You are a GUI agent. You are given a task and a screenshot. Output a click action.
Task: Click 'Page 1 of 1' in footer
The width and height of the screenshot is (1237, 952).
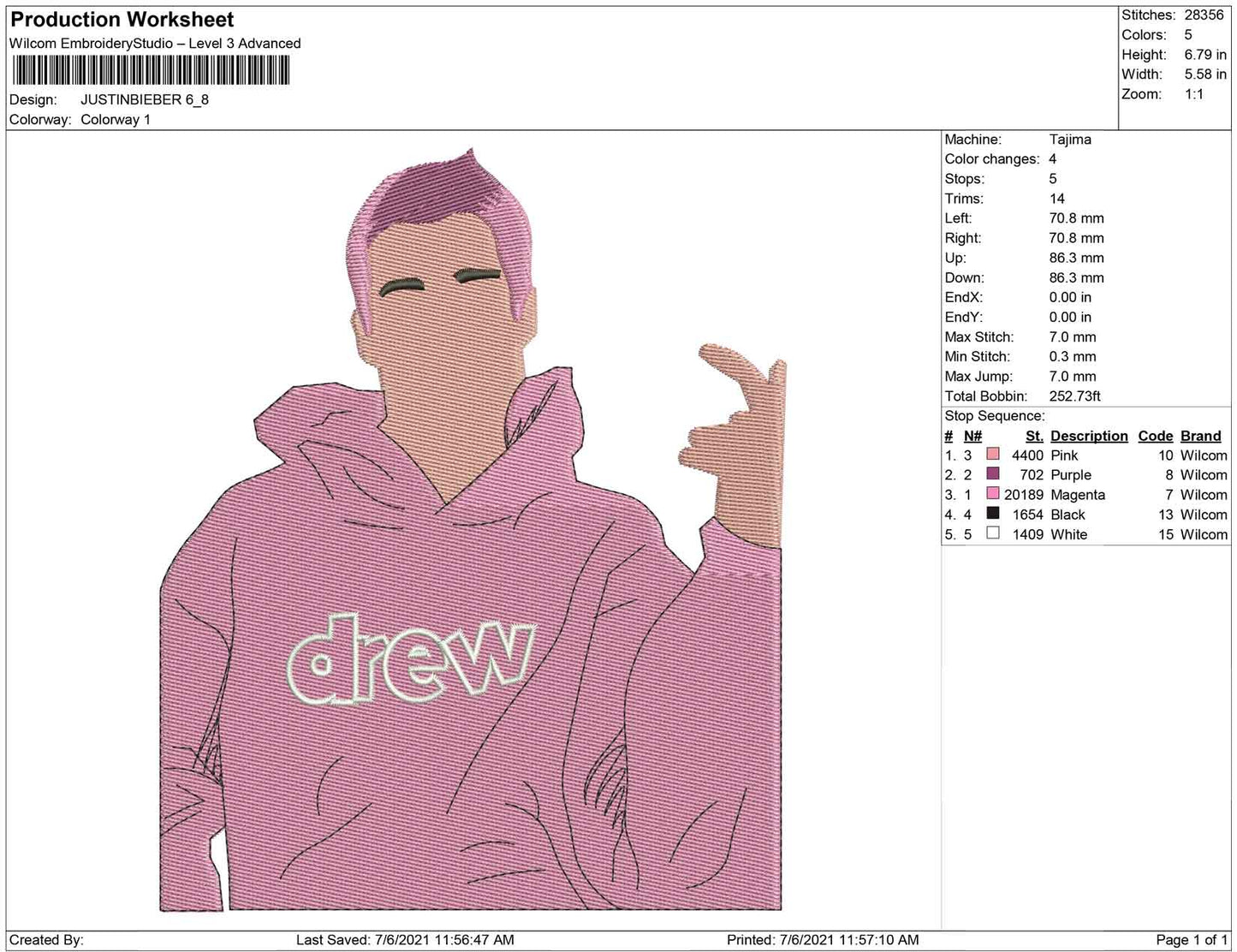(x=1192, y=940)
